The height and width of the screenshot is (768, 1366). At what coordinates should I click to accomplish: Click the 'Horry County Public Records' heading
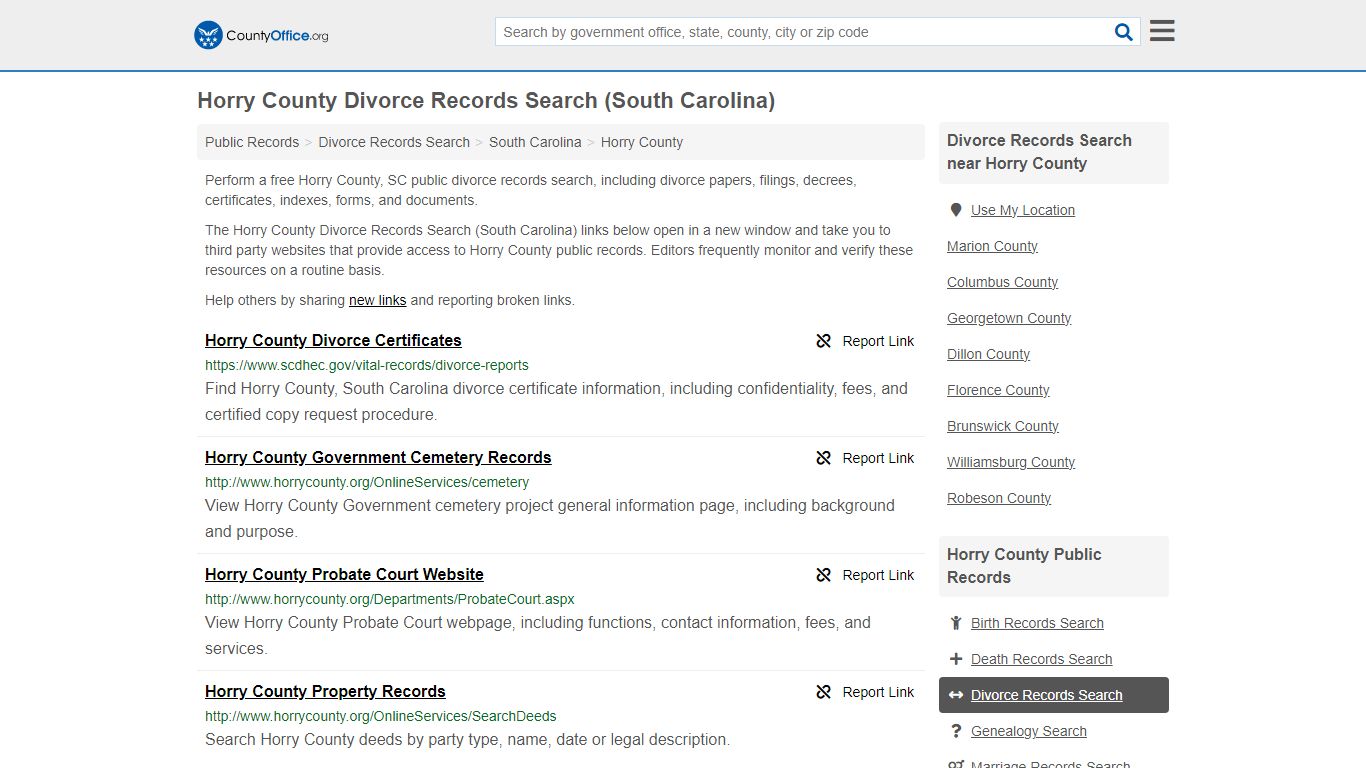tap(1024, 566)
